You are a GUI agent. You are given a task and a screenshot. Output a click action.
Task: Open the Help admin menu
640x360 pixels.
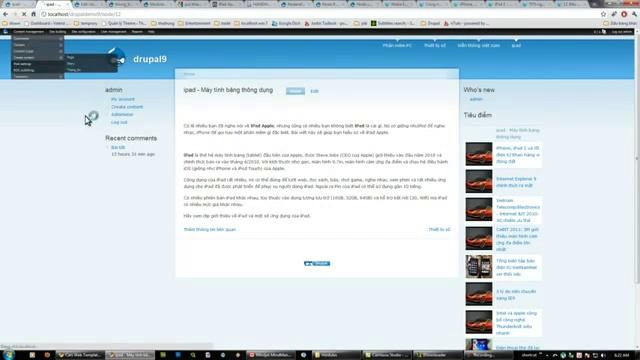tap(151, 31)
